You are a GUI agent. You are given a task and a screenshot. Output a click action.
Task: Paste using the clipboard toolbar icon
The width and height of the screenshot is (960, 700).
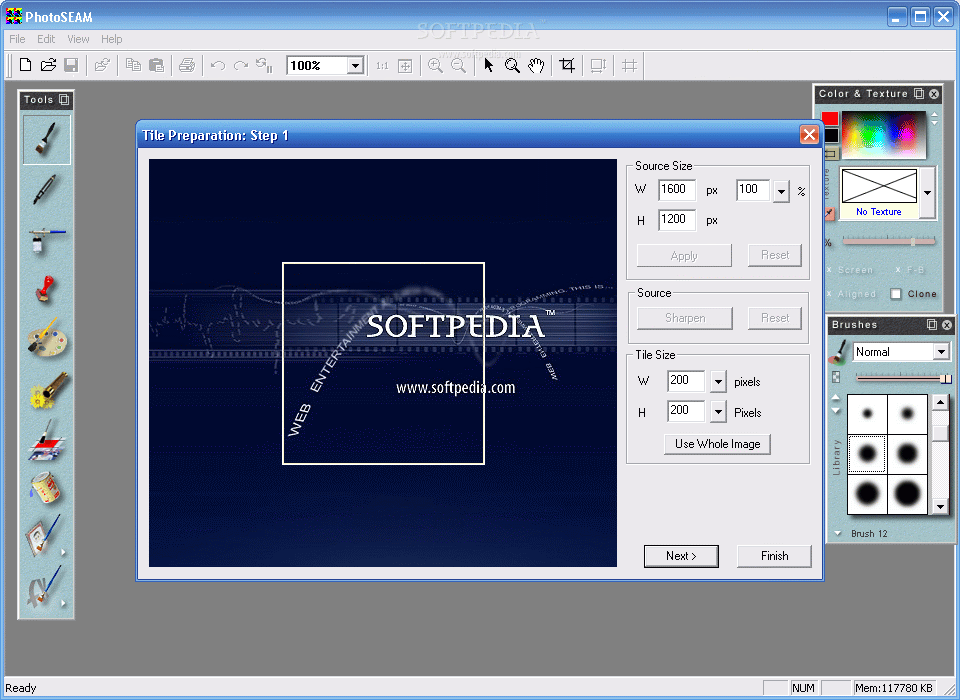click(x=157, y=65)
